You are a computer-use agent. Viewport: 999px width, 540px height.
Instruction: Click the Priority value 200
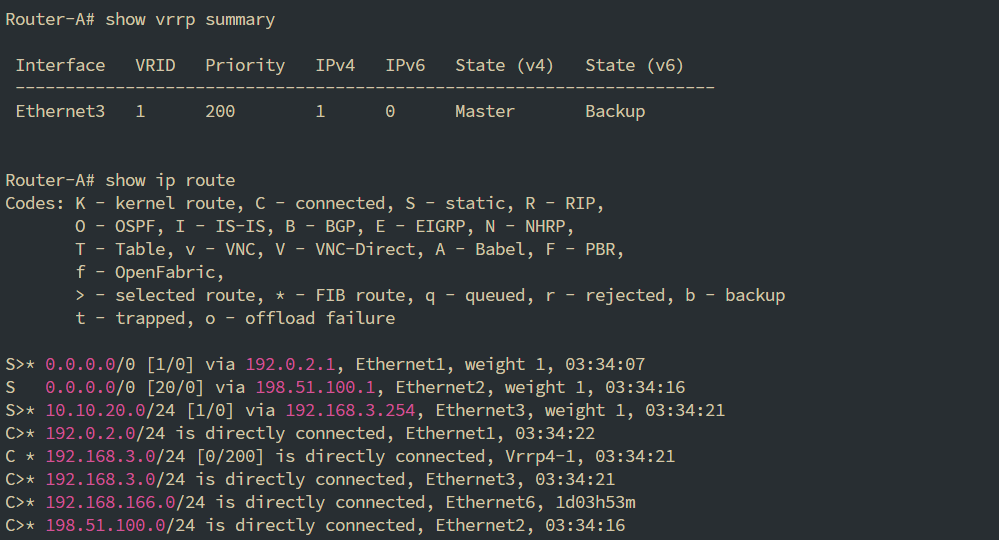click(x=220, y=111)
